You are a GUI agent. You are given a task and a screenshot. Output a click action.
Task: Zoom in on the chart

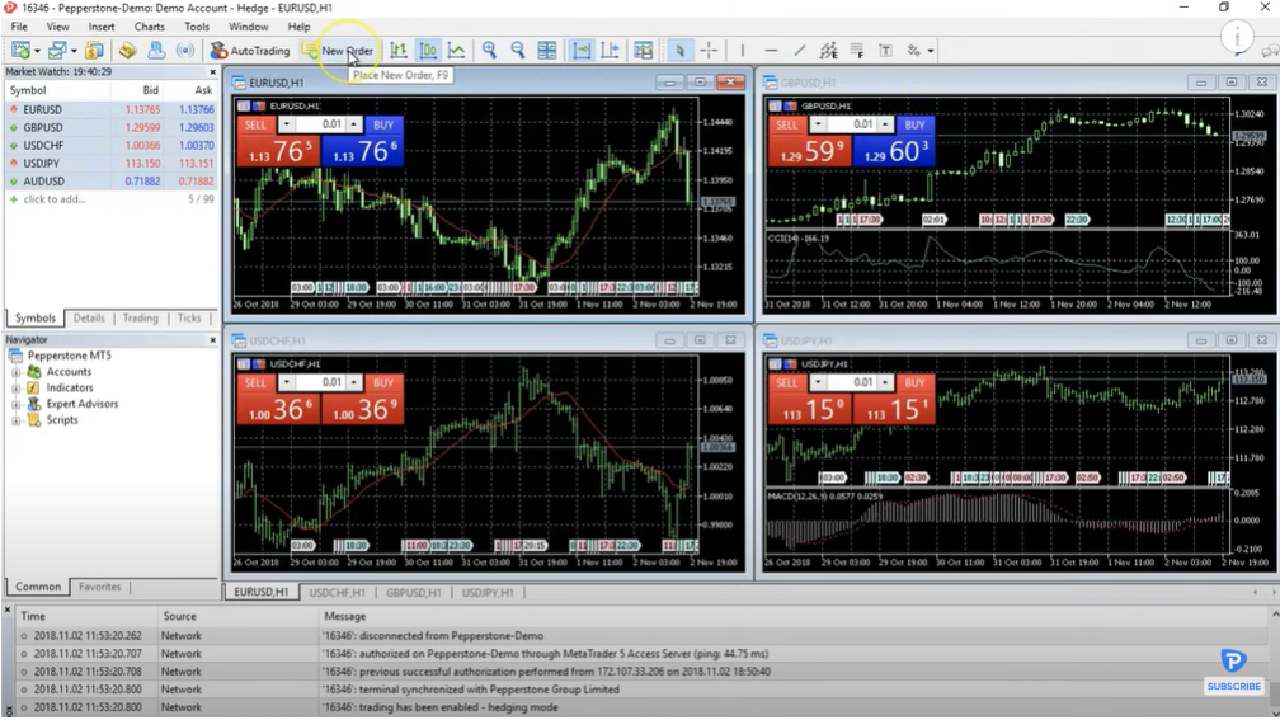point(489,50)
